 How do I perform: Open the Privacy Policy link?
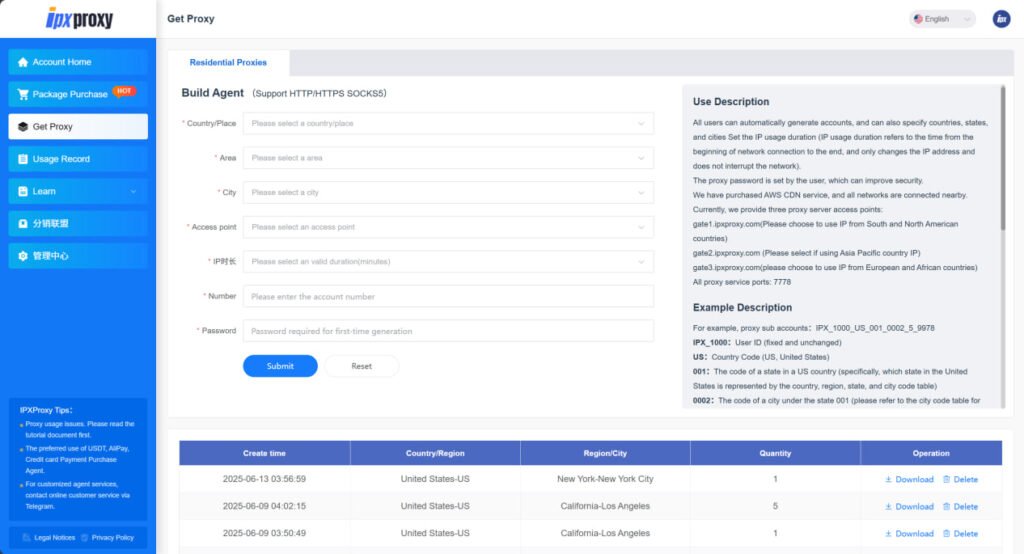[112, 537]
